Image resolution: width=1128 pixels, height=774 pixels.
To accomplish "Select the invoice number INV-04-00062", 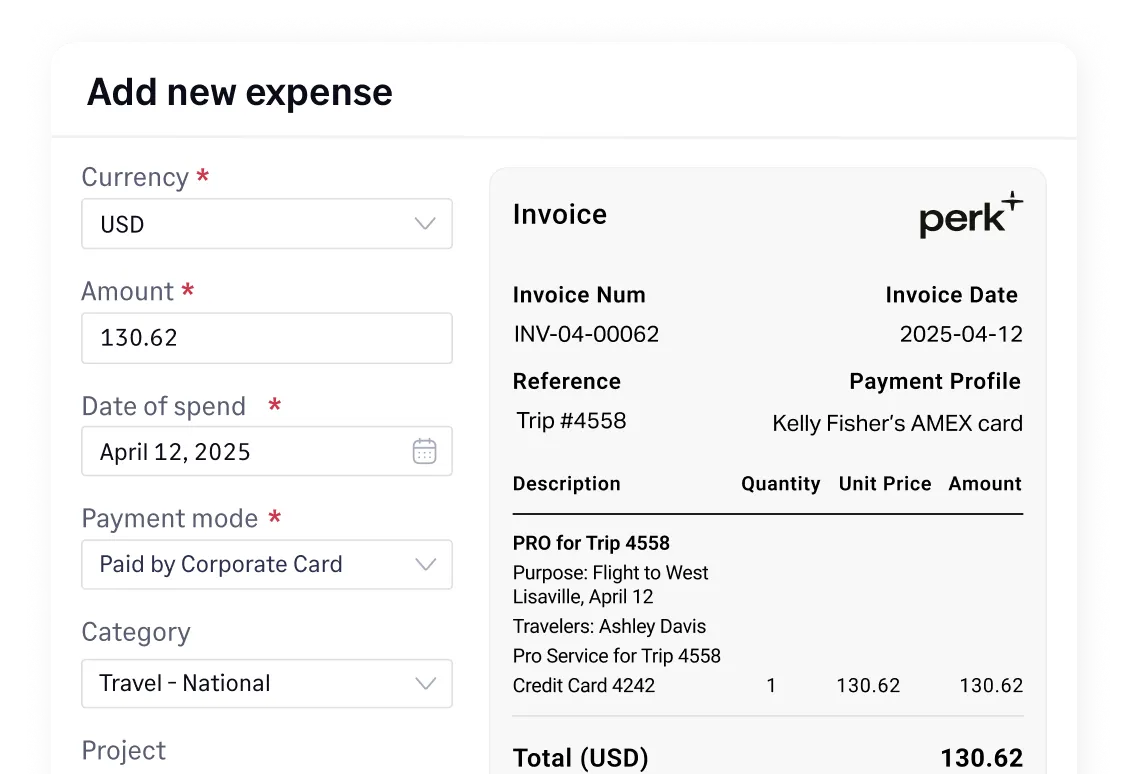I will point(586,334).
